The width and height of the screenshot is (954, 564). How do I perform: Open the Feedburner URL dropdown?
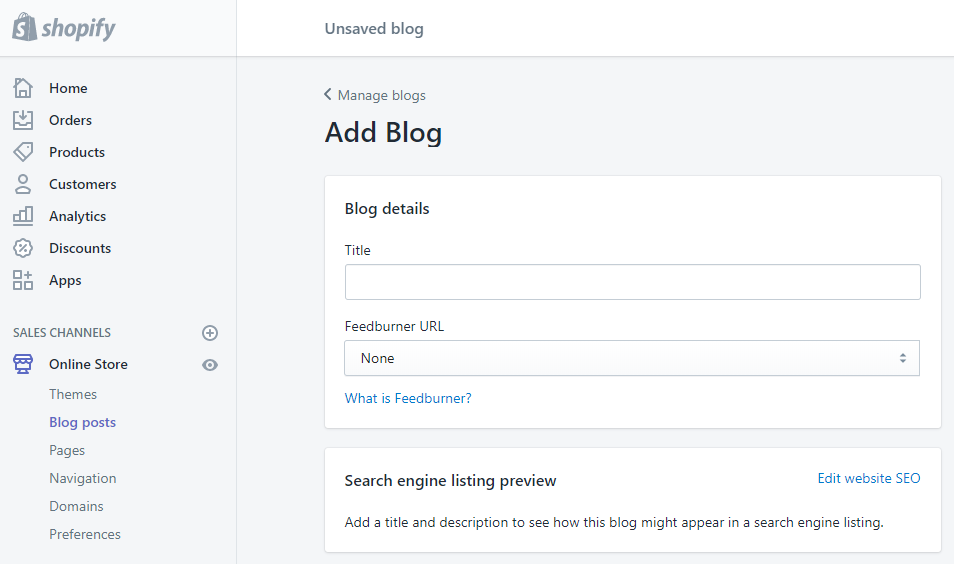(632, 358)
